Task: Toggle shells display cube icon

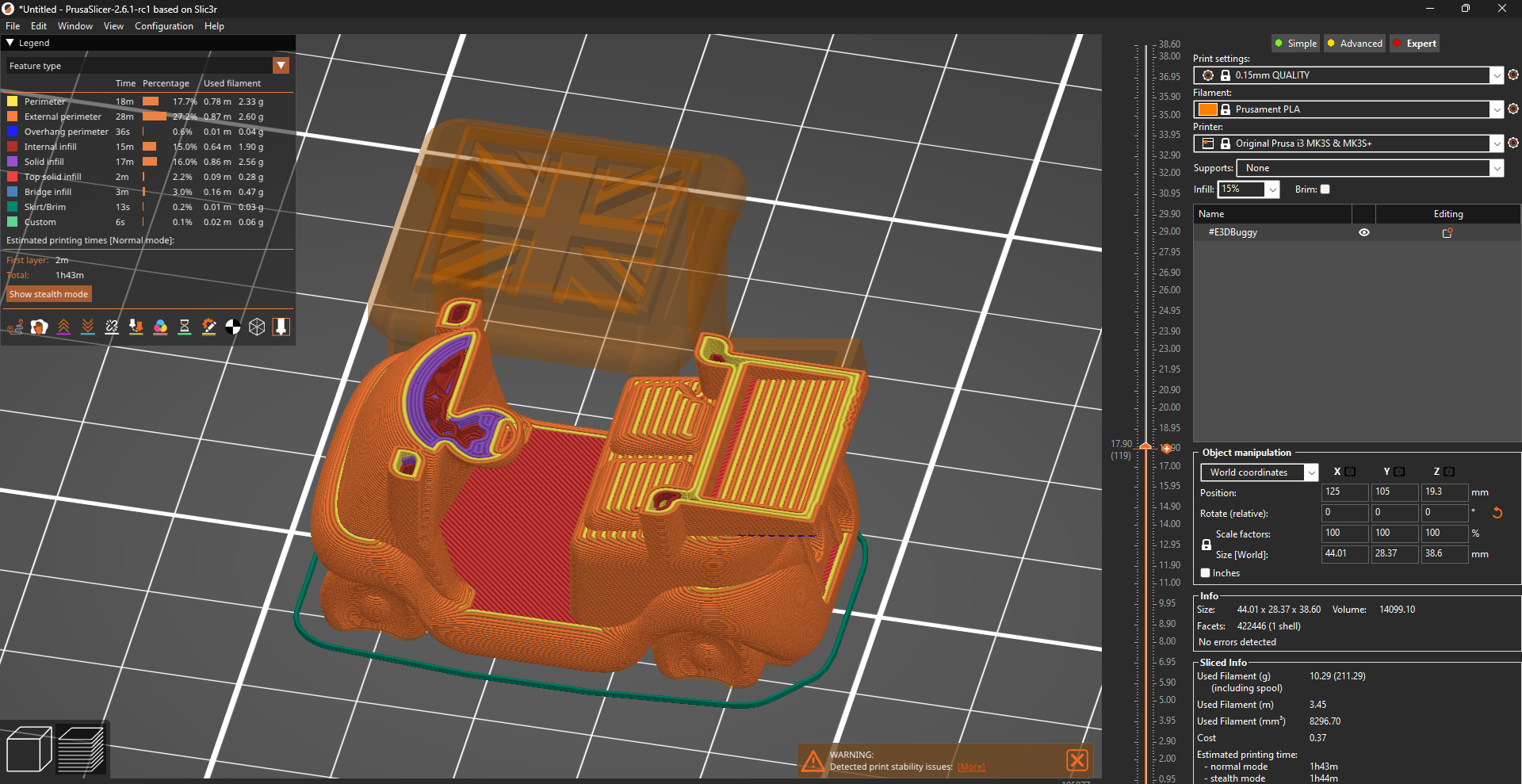Action: coord(257,326)
